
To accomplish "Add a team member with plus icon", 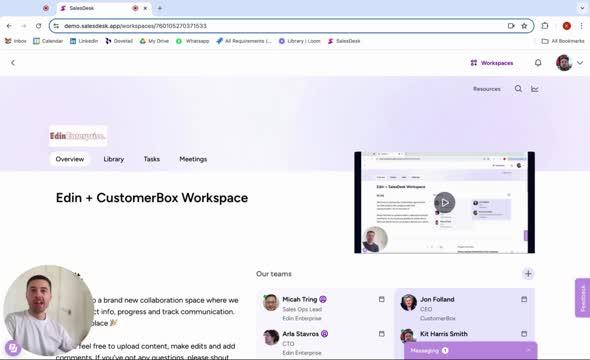I will tap(528, 274).
